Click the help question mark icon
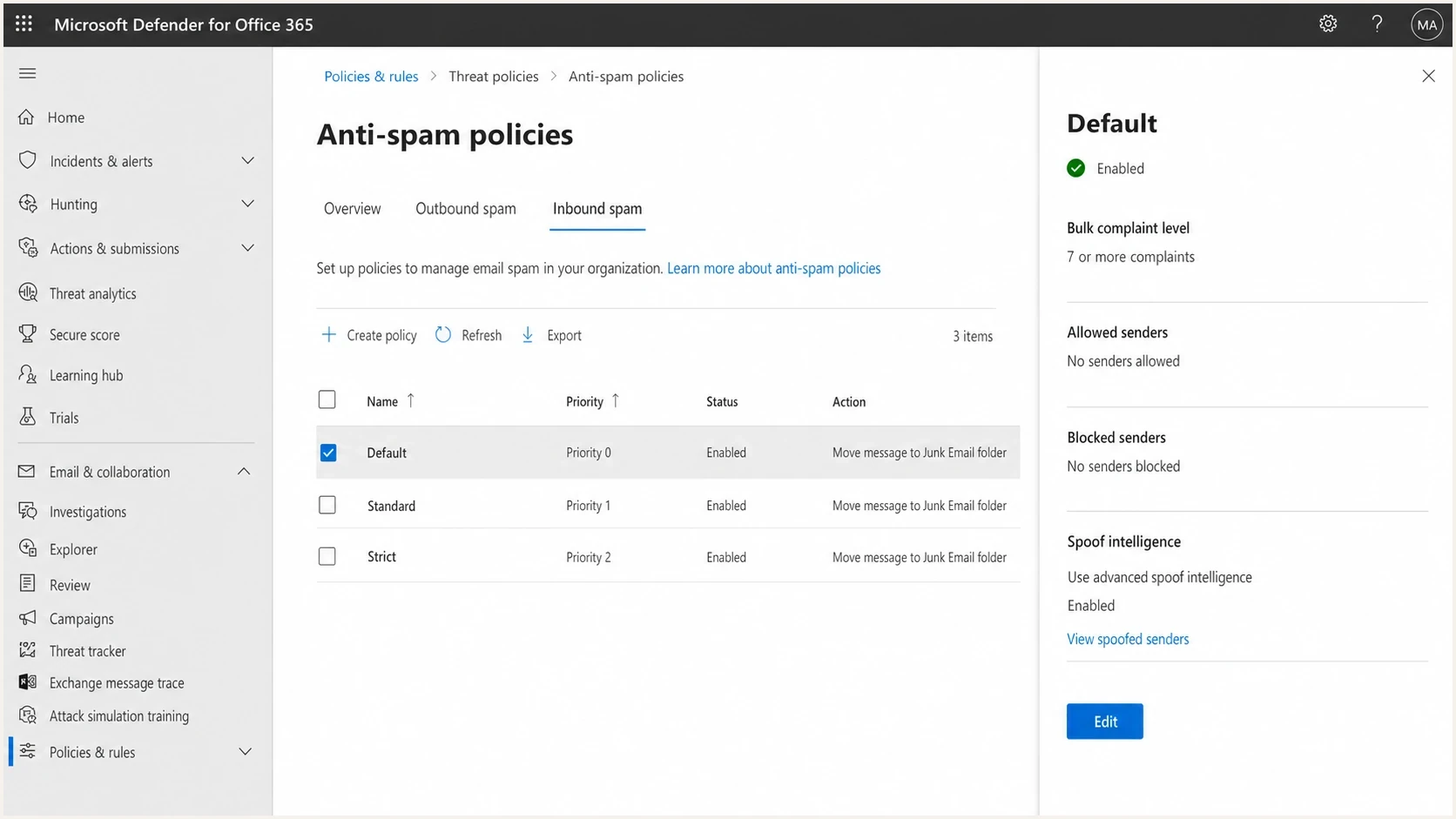 pyautogui.click(x=1377, y=24)
